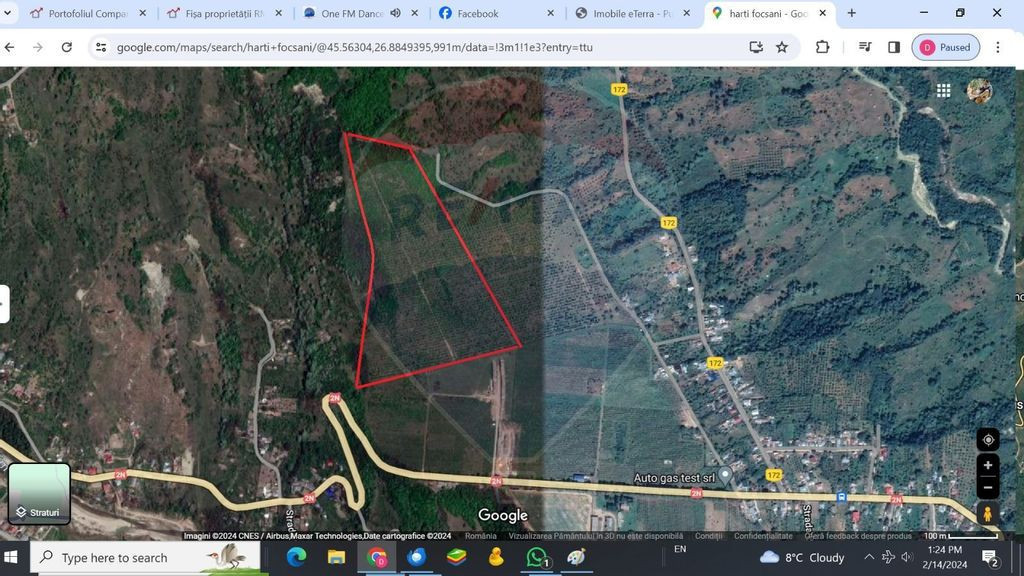This screenshot has height=576, width=1024.
Task: Open the Google apps grid
Action: pos(943,90)
